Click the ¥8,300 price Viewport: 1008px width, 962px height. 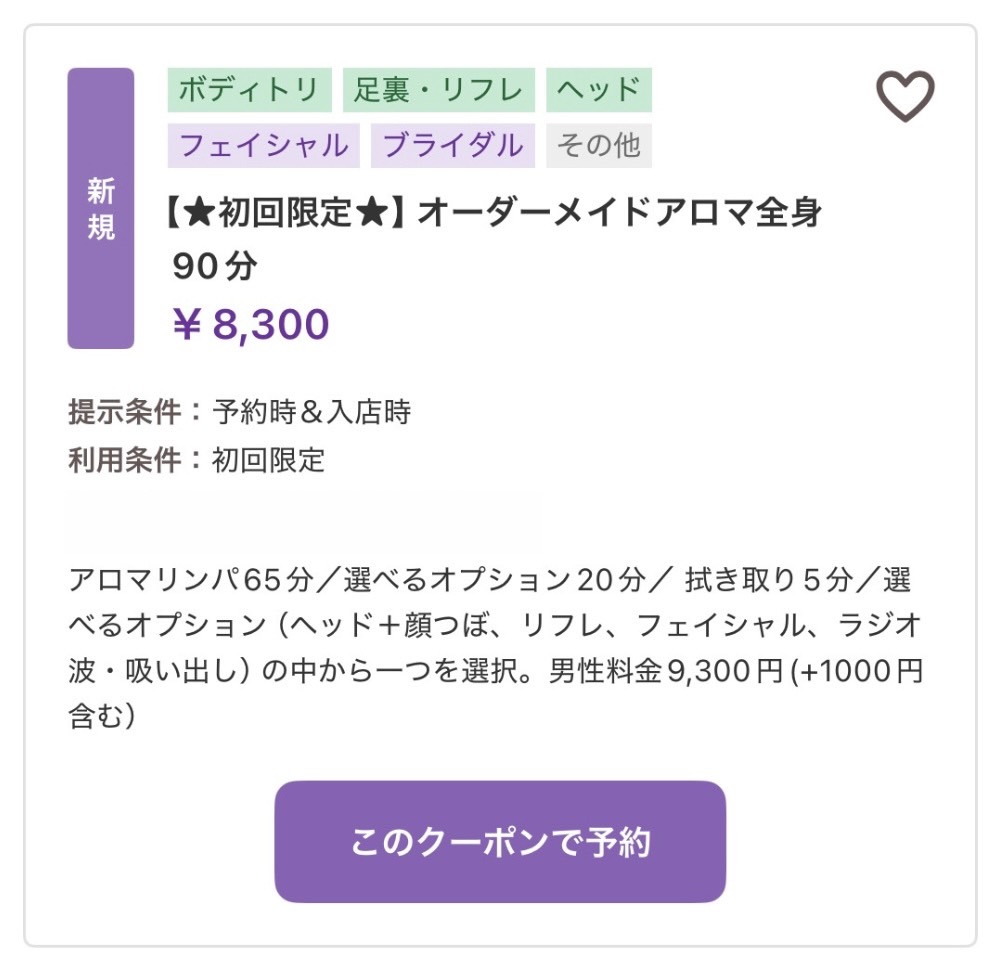tap(251, 324)
